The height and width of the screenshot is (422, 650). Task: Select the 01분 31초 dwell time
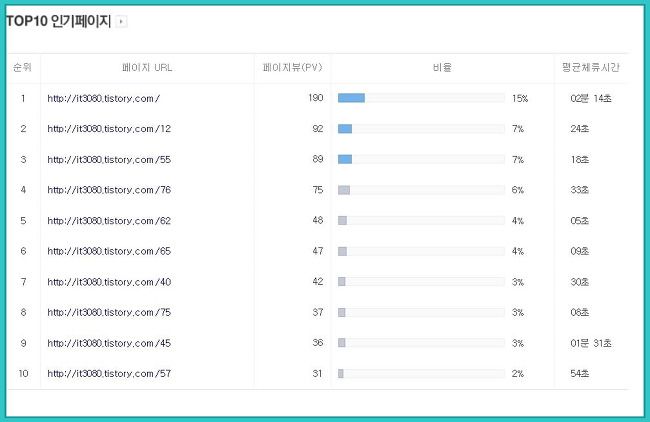coord(591,343)
